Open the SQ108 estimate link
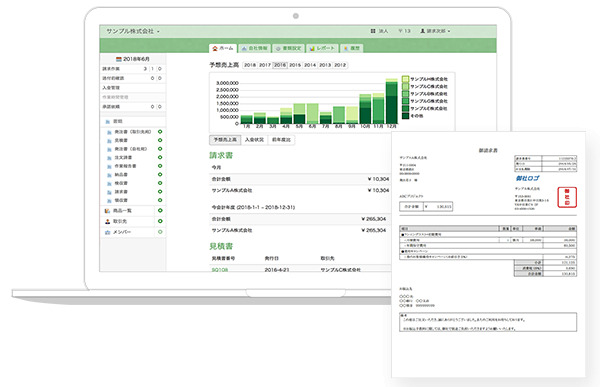600x387 pixels. (x=220, y=270)
